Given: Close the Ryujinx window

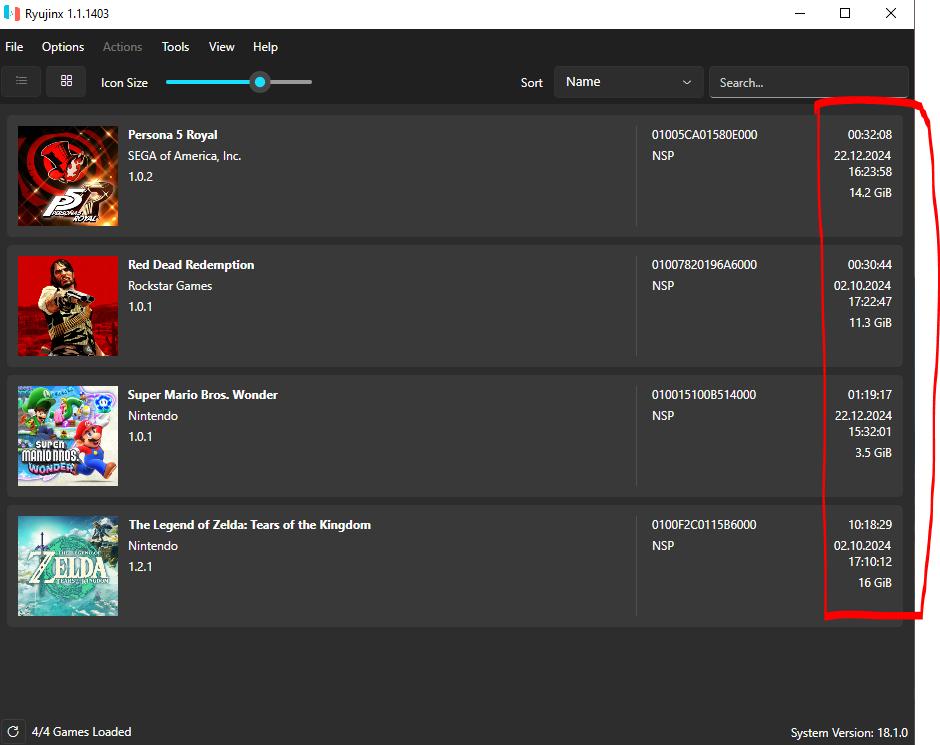Looking at the screenshot, I should (891, 13).
